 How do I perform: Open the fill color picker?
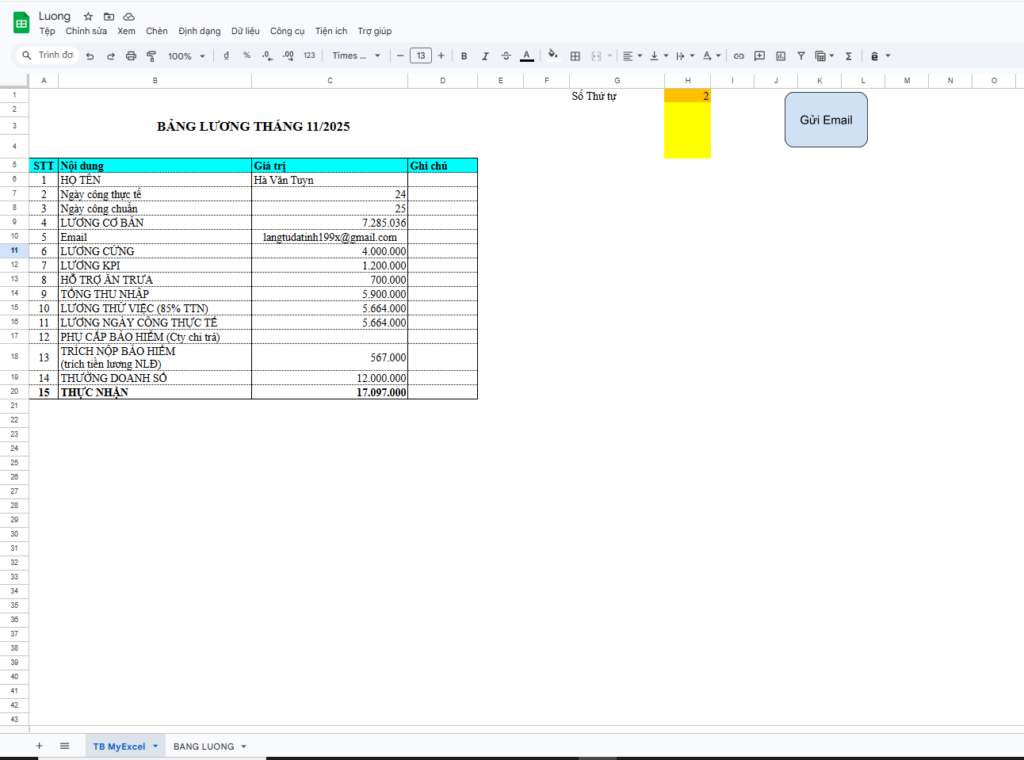pyautogui.click(x=553, y=56)
